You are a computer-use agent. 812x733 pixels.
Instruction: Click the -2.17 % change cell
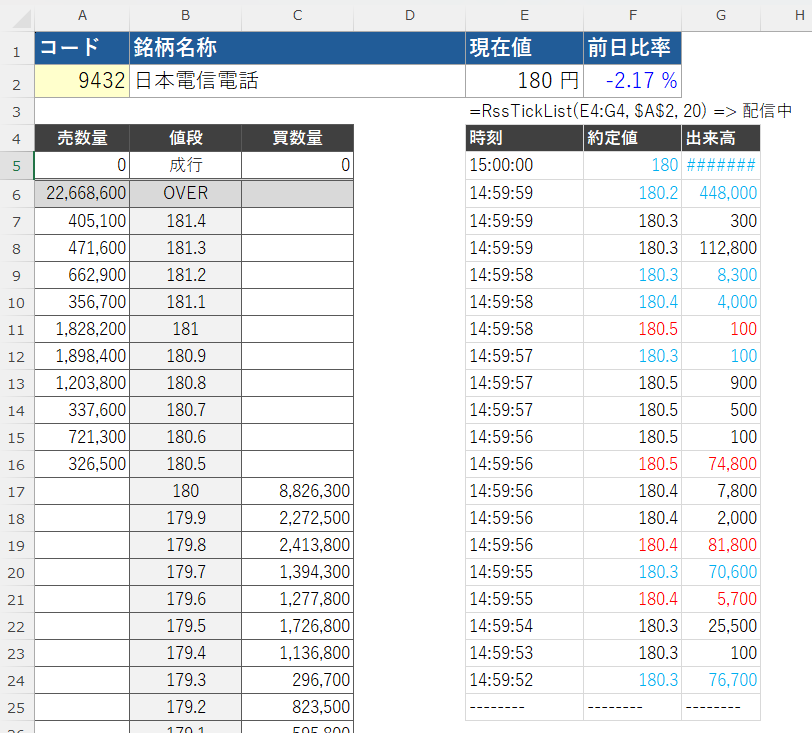(632, 81)
